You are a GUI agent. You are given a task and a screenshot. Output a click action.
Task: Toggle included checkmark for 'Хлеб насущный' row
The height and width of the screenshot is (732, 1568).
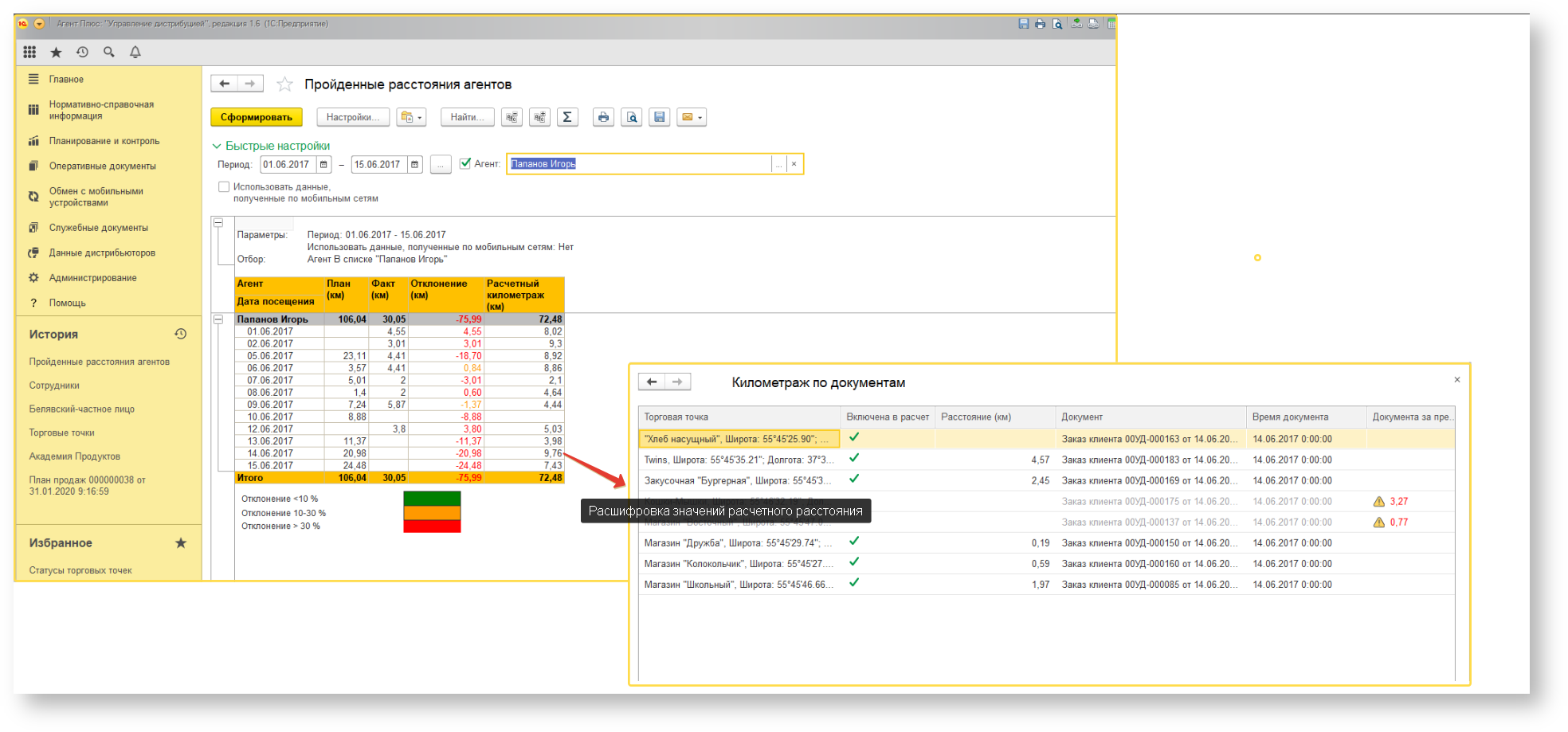(x=854, y=437)
